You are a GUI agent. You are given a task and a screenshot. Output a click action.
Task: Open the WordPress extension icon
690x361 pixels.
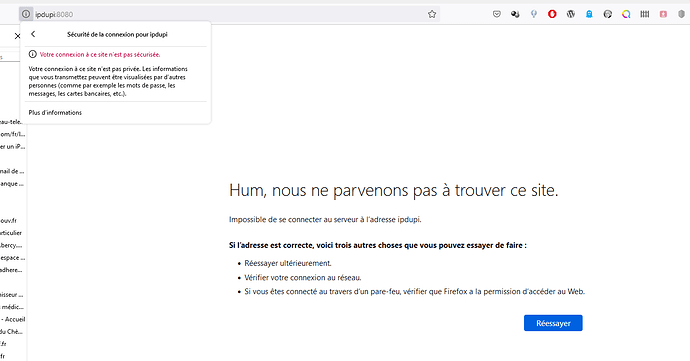[571, 14]
